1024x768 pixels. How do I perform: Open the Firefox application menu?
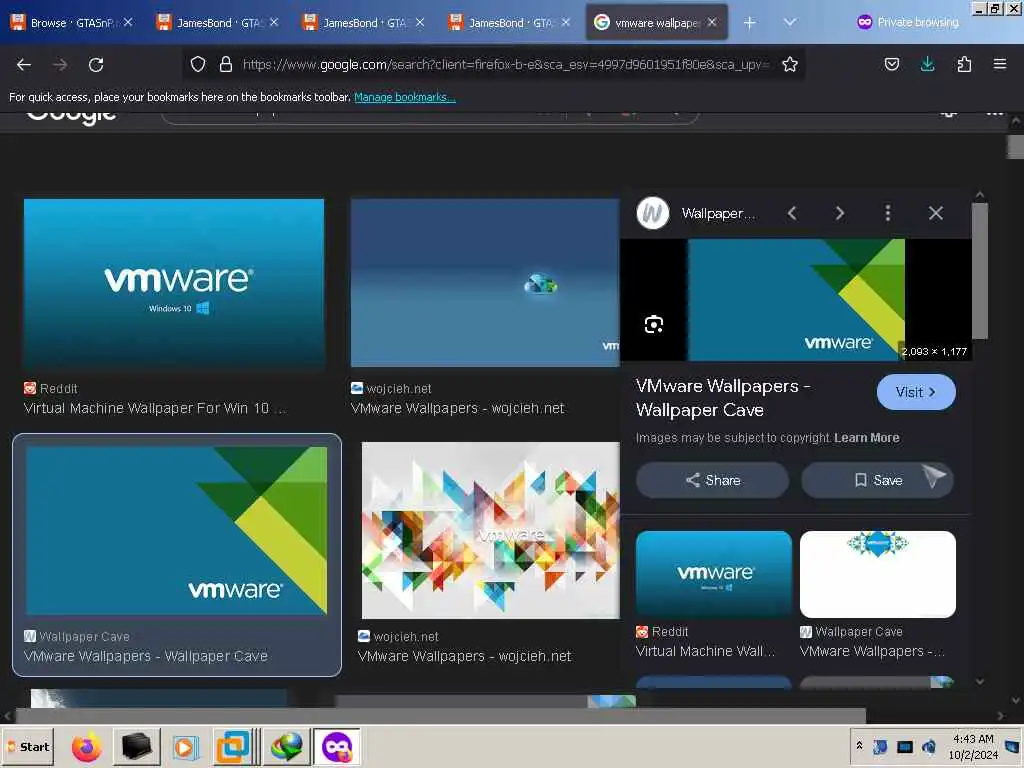[x=999, y=64]
